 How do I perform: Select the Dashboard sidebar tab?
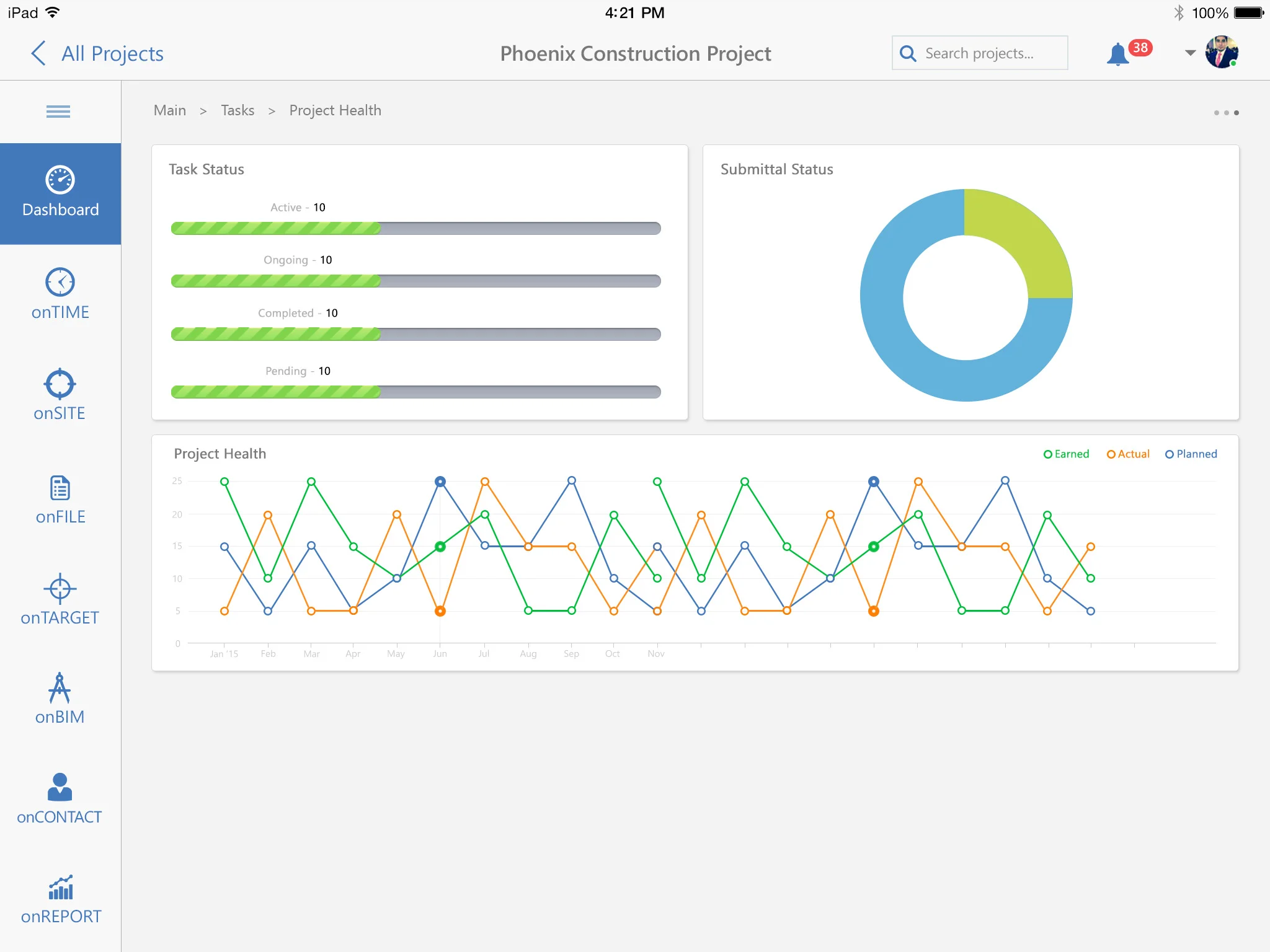click(x=60, y=193)
